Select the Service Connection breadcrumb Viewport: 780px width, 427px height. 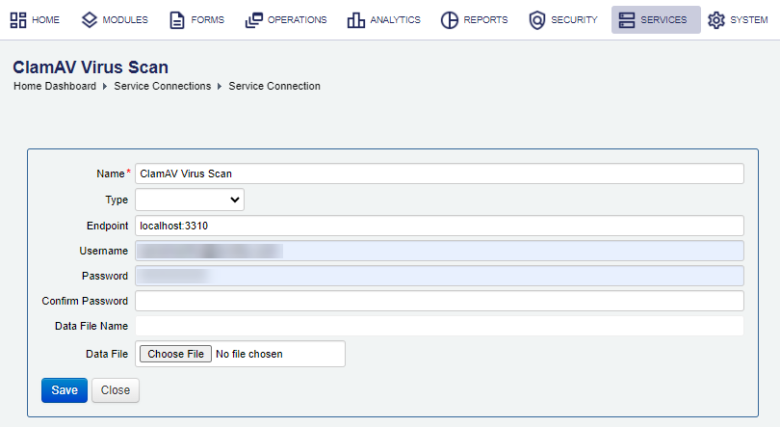[x=274, y=86]
